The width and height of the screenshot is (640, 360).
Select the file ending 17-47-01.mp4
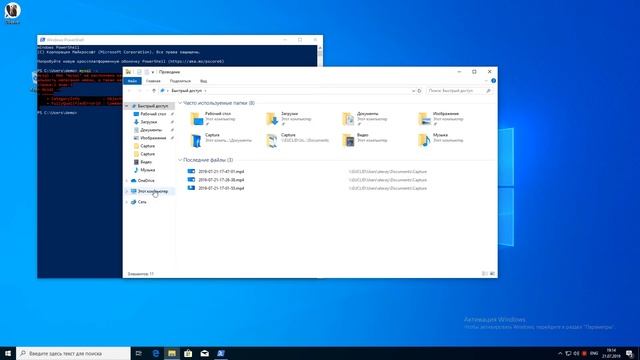pos(221,172)
